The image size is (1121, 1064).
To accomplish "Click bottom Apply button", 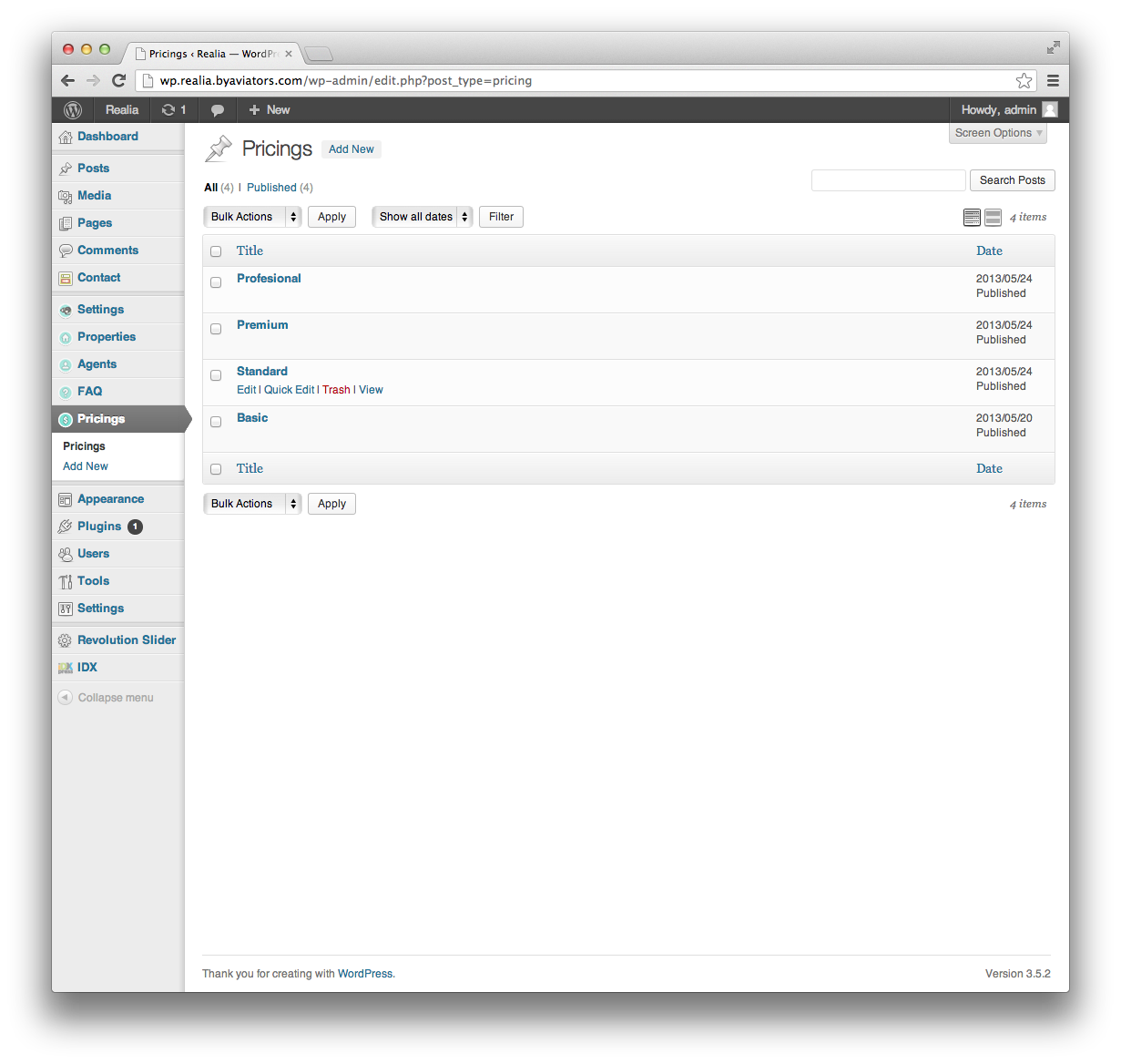I will tap(331, 504).
